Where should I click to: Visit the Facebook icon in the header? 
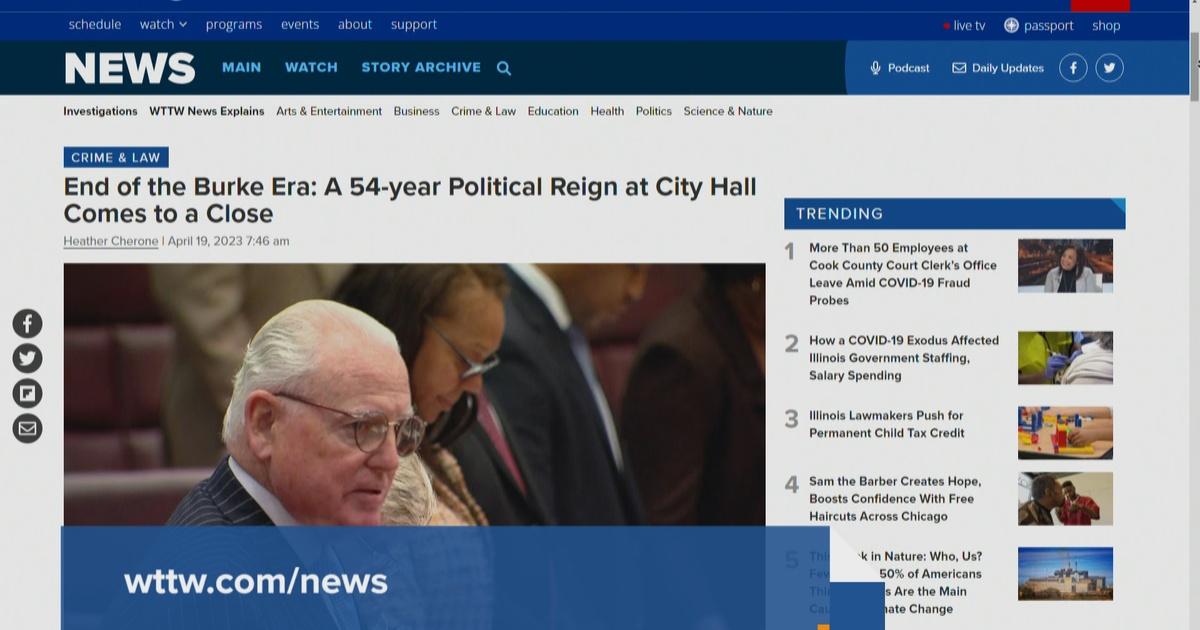click(x=1073, y=67)
